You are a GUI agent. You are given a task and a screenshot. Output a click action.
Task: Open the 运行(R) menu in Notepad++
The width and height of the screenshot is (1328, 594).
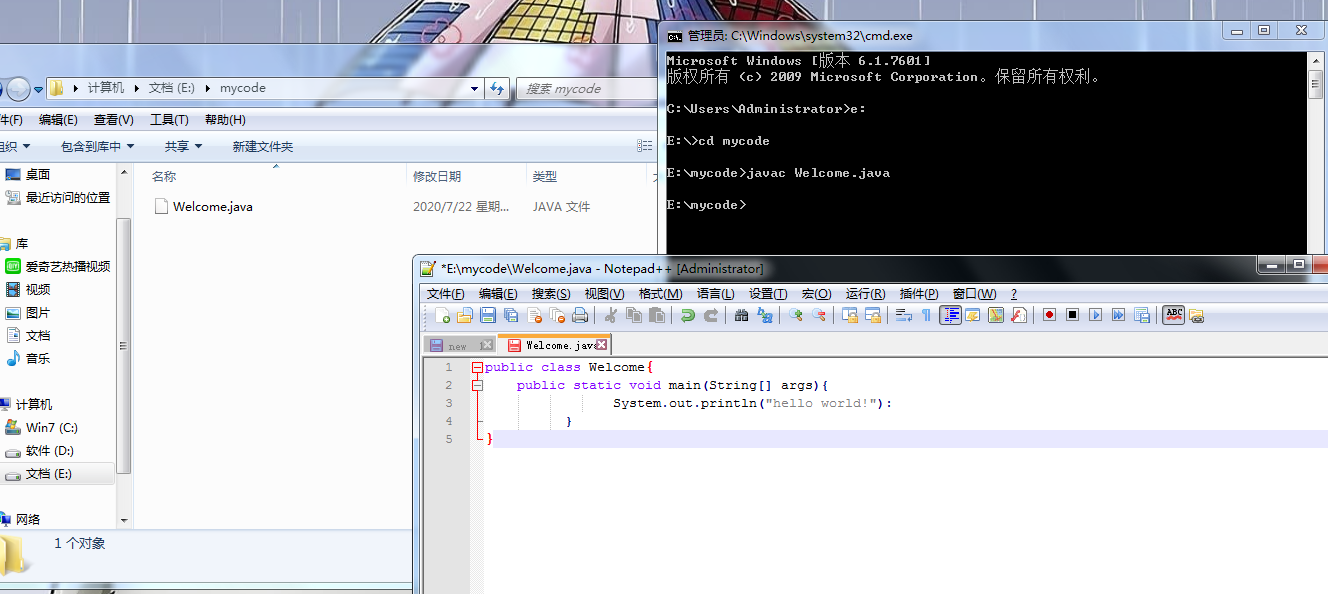coord(866,294)
